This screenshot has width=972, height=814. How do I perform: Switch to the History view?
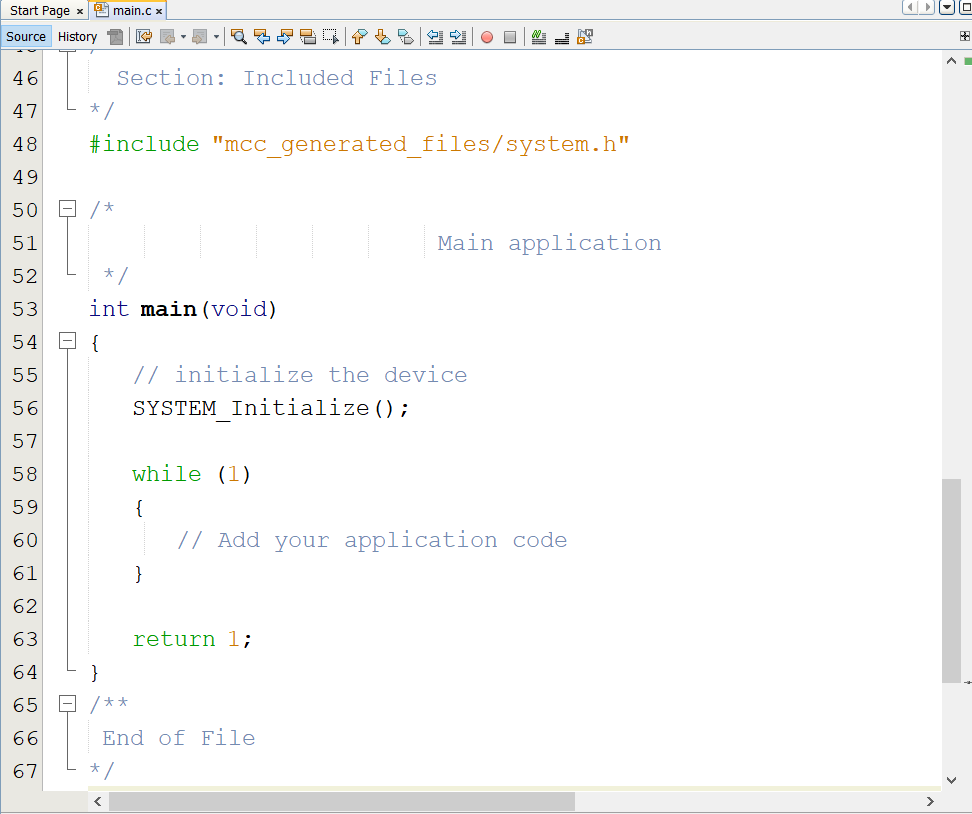(77, 37)
